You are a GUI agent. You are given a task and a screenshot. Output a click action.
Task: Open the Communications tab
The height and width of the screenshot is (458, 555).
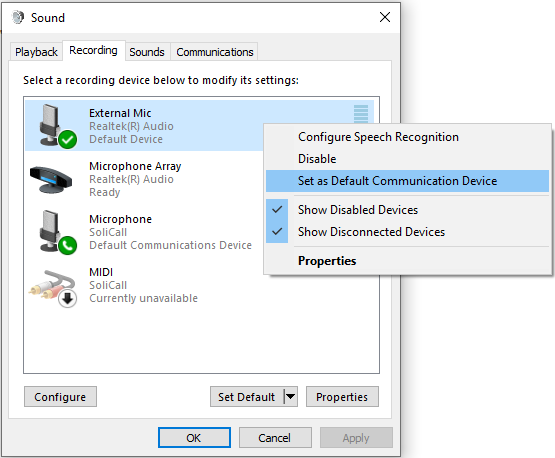214,52
